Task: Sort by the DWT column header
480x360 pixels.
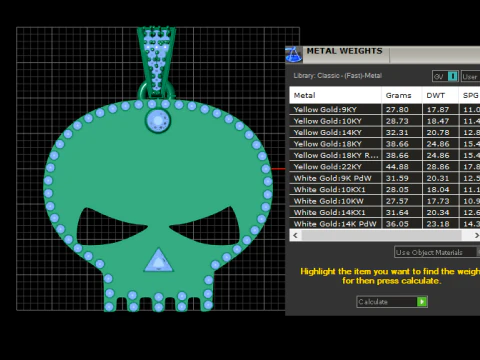Action: pyautogui.click(x=440, y=95)
